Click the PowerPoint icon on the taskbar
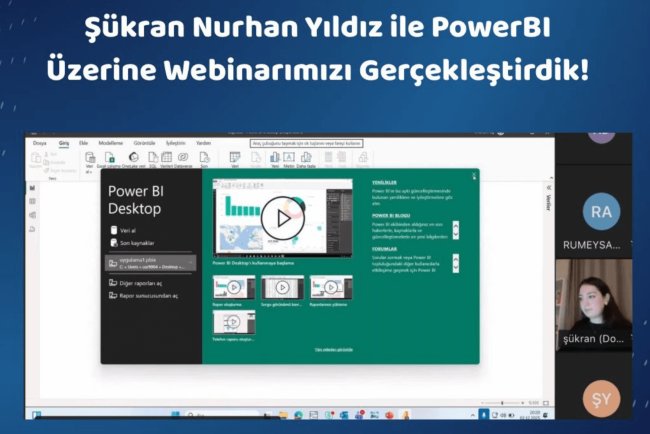 pos(389,415)
